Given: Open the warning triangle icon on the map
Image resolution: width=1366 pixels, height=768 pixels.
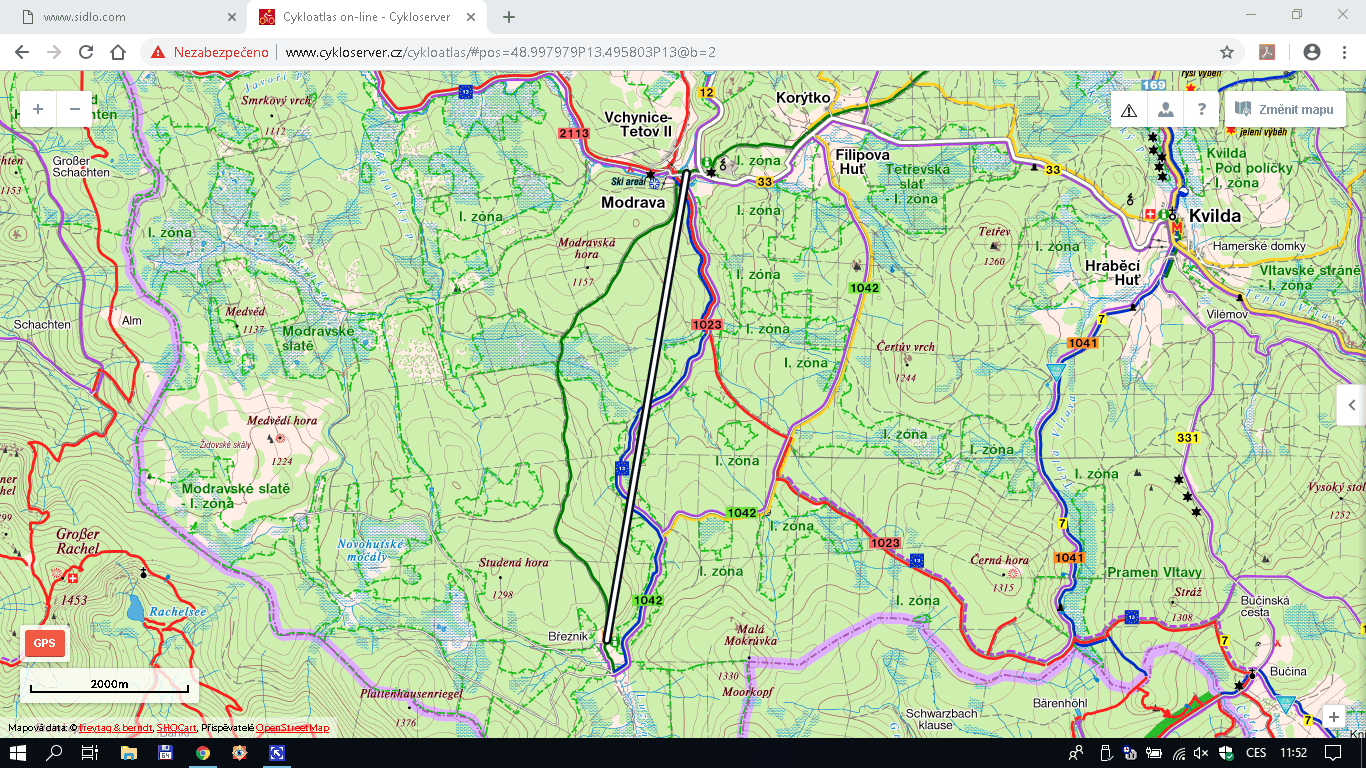Looking at the screenshot, I should [x=1129, y=110].
